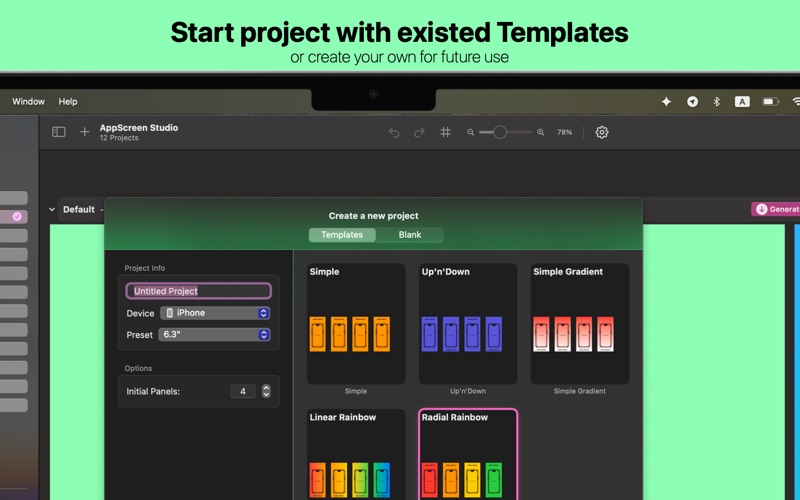Edit the Initial Panels number field

(x=243, y=391)
